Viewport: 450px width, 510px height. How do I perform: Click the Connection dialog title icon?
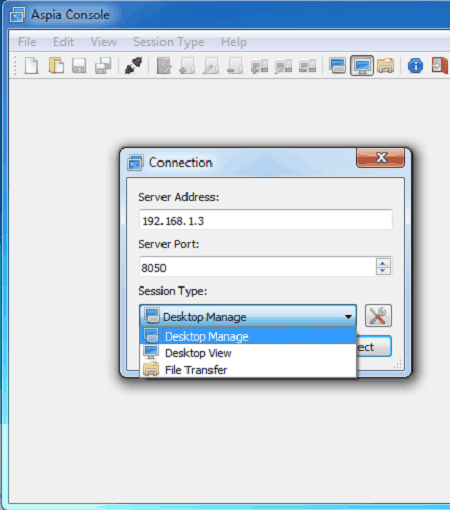[x=135, y=163]
